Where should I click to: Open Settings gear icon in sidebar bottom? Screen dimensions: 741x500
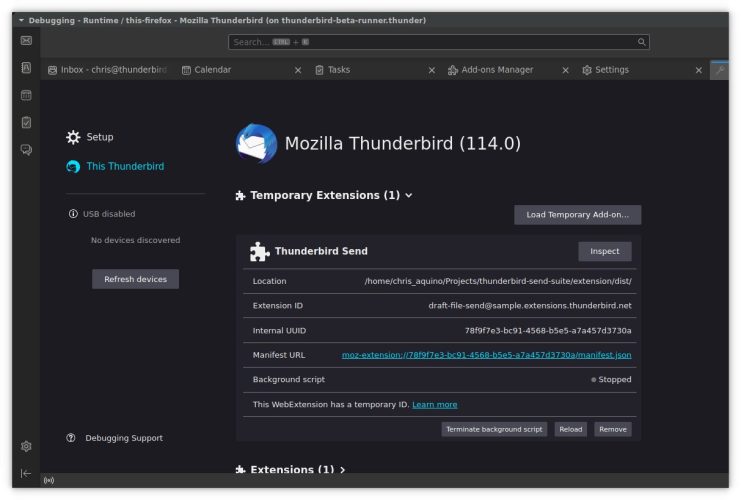(26, 446)
